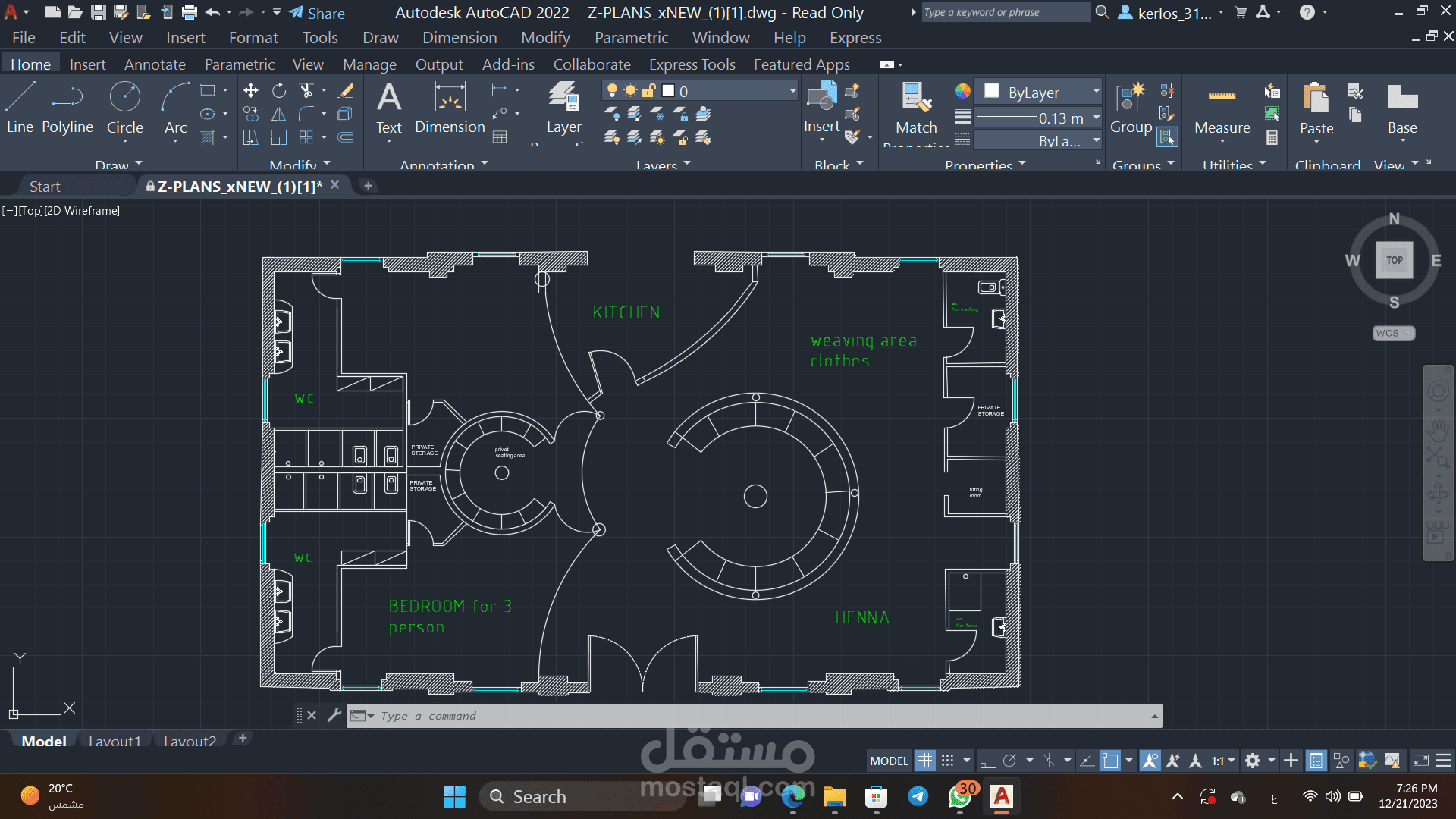The image size is (1456, 819).
Task: Toggle snap mode in status bar
Action: [x=947, y=761]
